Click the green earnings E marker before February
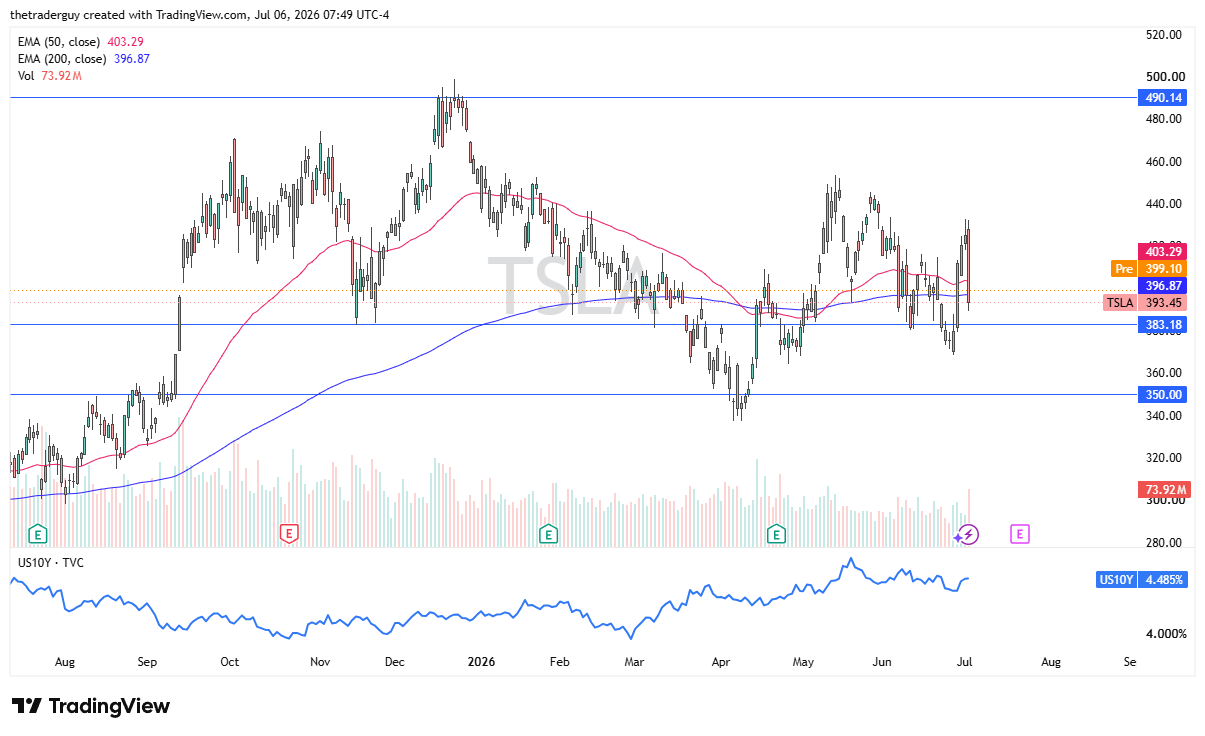The height and width of the screenshot is (736, 1205). tap(547, 534)
